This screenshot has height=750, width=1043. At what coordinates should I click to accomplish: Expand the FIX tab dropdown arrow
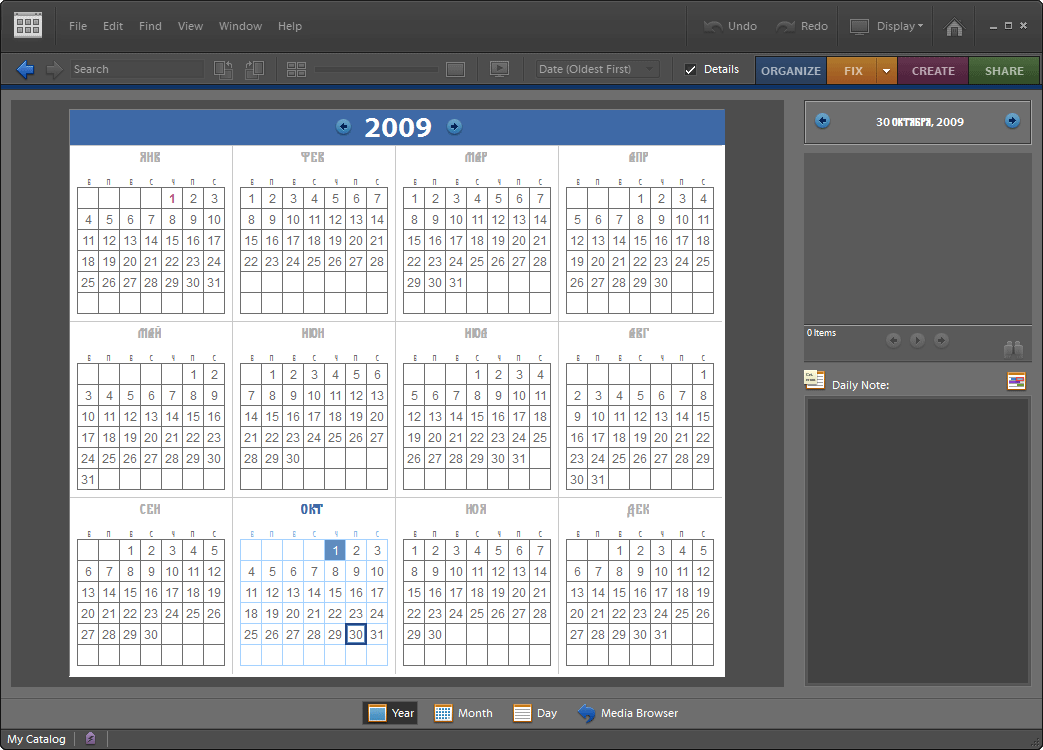pos(887,70)
